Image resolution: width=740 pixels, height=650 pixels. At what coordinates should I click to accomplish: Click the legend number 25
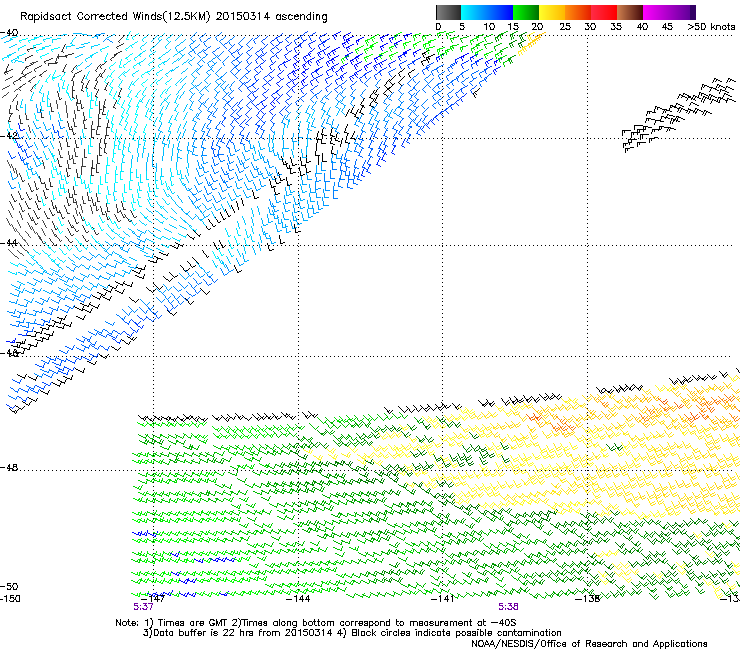point(564,27)
